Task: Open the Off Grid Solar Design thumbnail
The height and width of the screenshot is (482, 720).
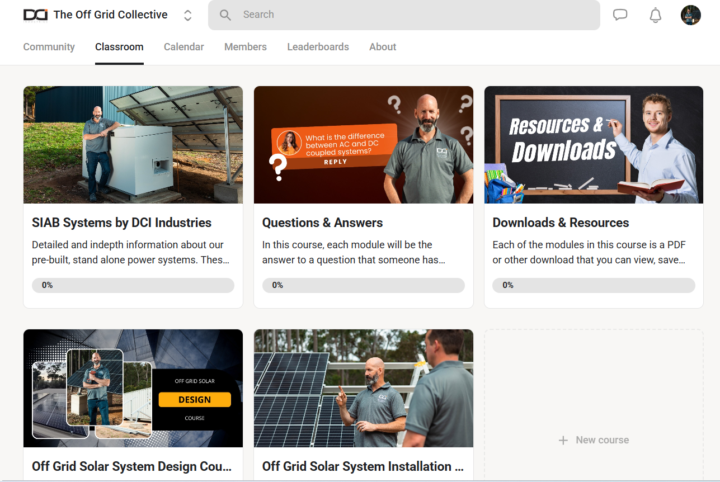Action: (133, 388)
